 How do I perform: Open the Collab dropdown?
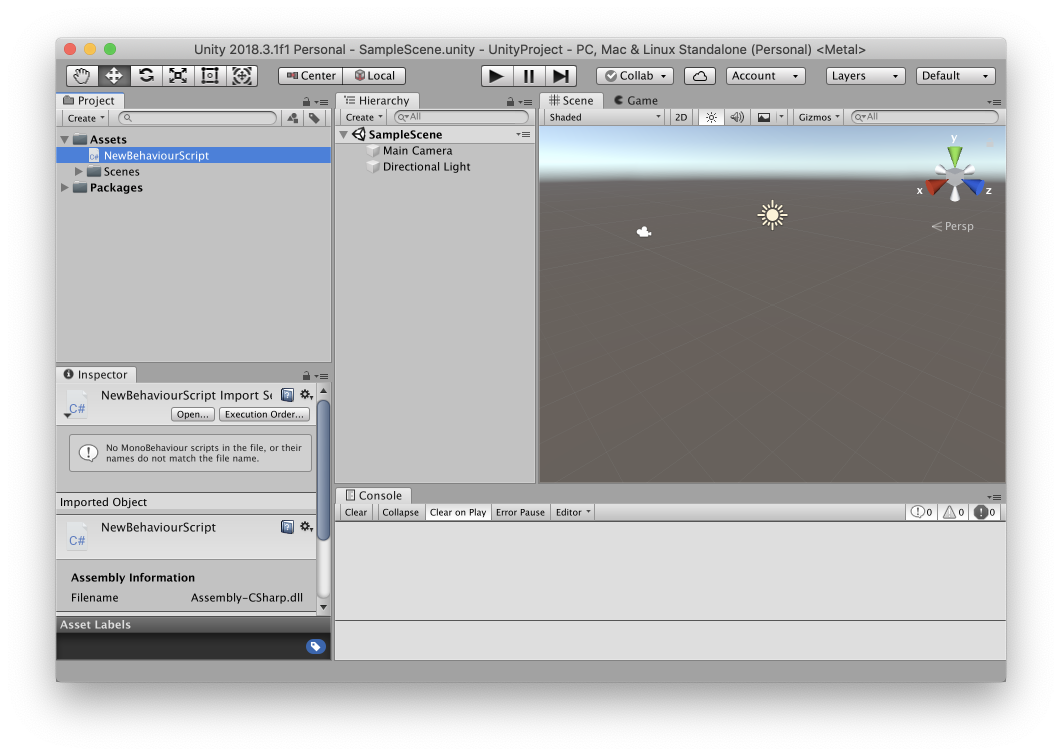click(635, 76)
